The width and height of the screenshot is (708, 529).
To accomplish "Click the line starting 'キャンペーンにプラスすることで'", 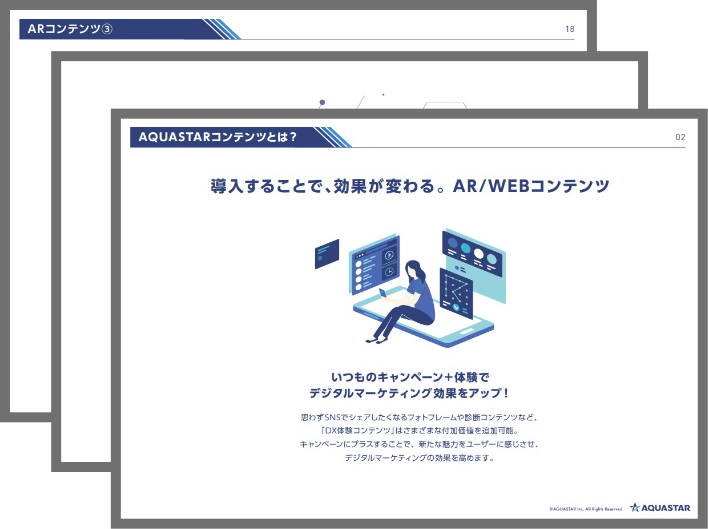I will tap(419, 444).
